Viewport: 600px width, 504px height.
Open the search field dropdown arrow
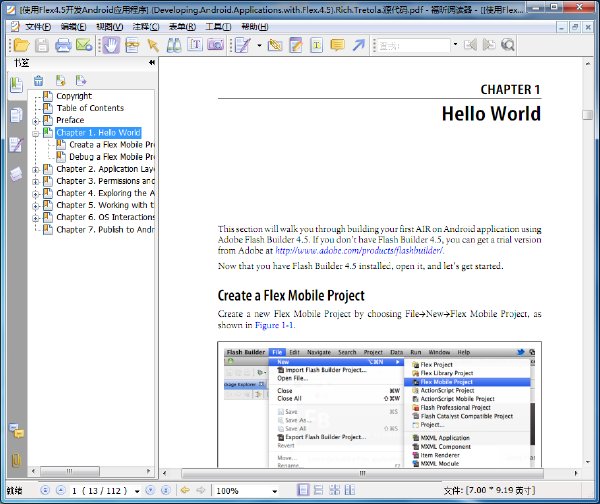click(x=455, y=45)
